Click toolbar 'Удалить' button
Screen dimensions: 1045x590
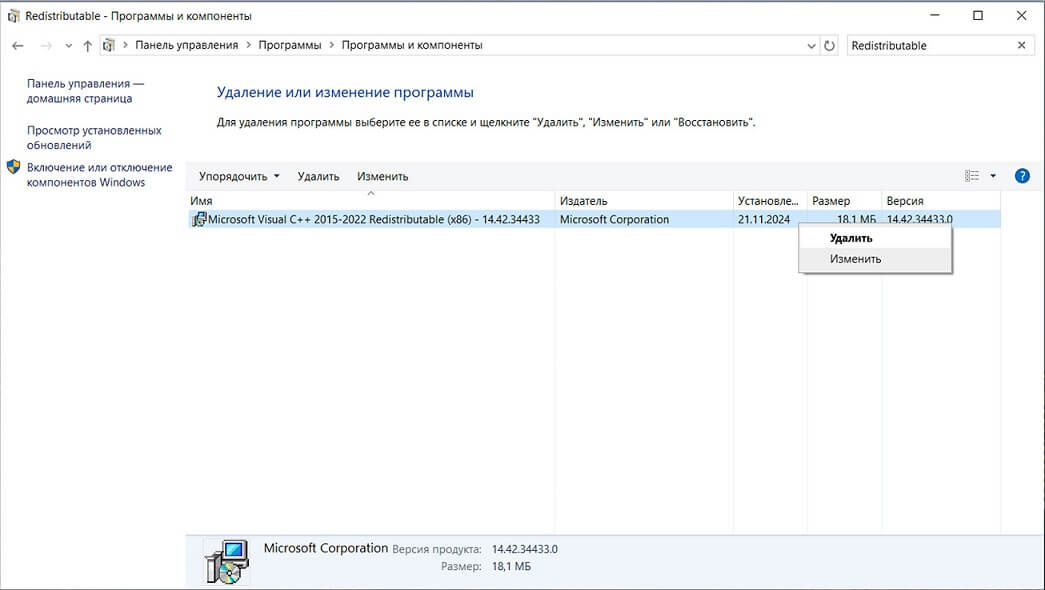[319, 177]
